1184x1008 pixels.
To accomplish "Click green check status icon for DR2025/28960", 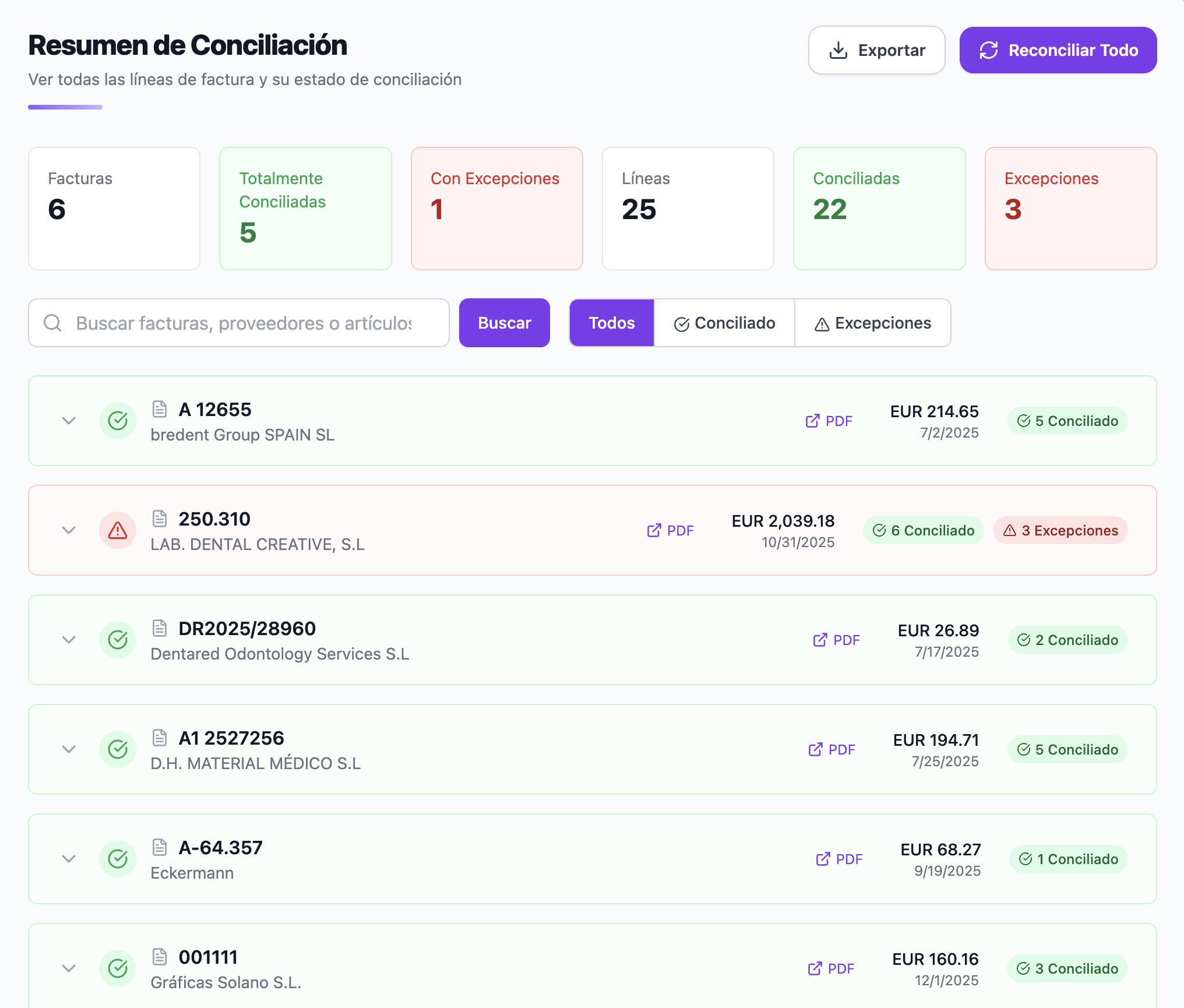I will (x=118, y=640).
